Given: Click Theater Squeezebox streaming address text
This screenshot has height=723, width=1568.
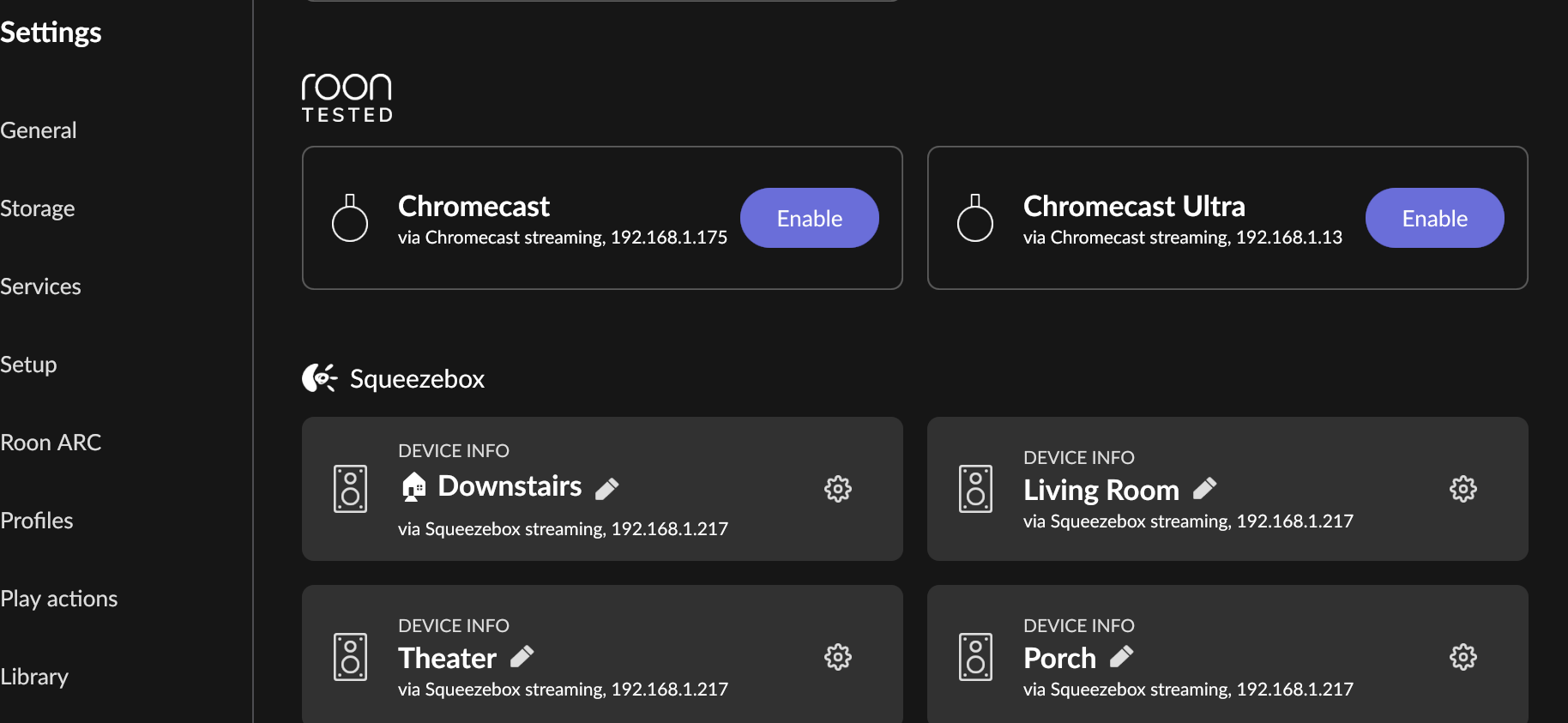Looking at the screenshot, I should point(563,690).
